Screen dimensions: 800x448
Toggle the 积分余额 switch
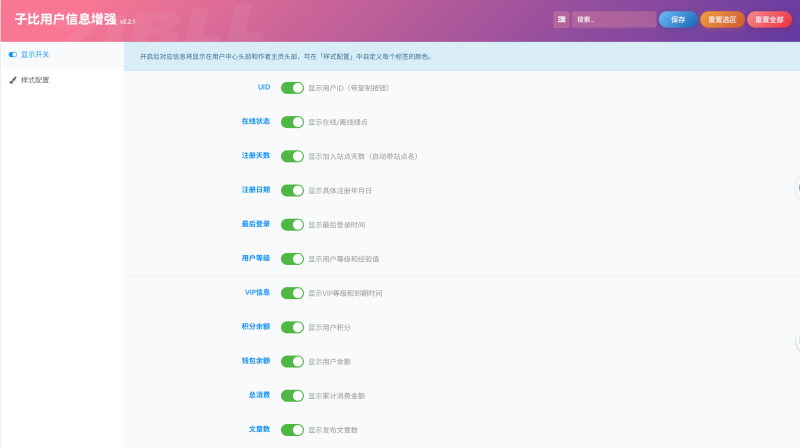[x=292, y=327]
